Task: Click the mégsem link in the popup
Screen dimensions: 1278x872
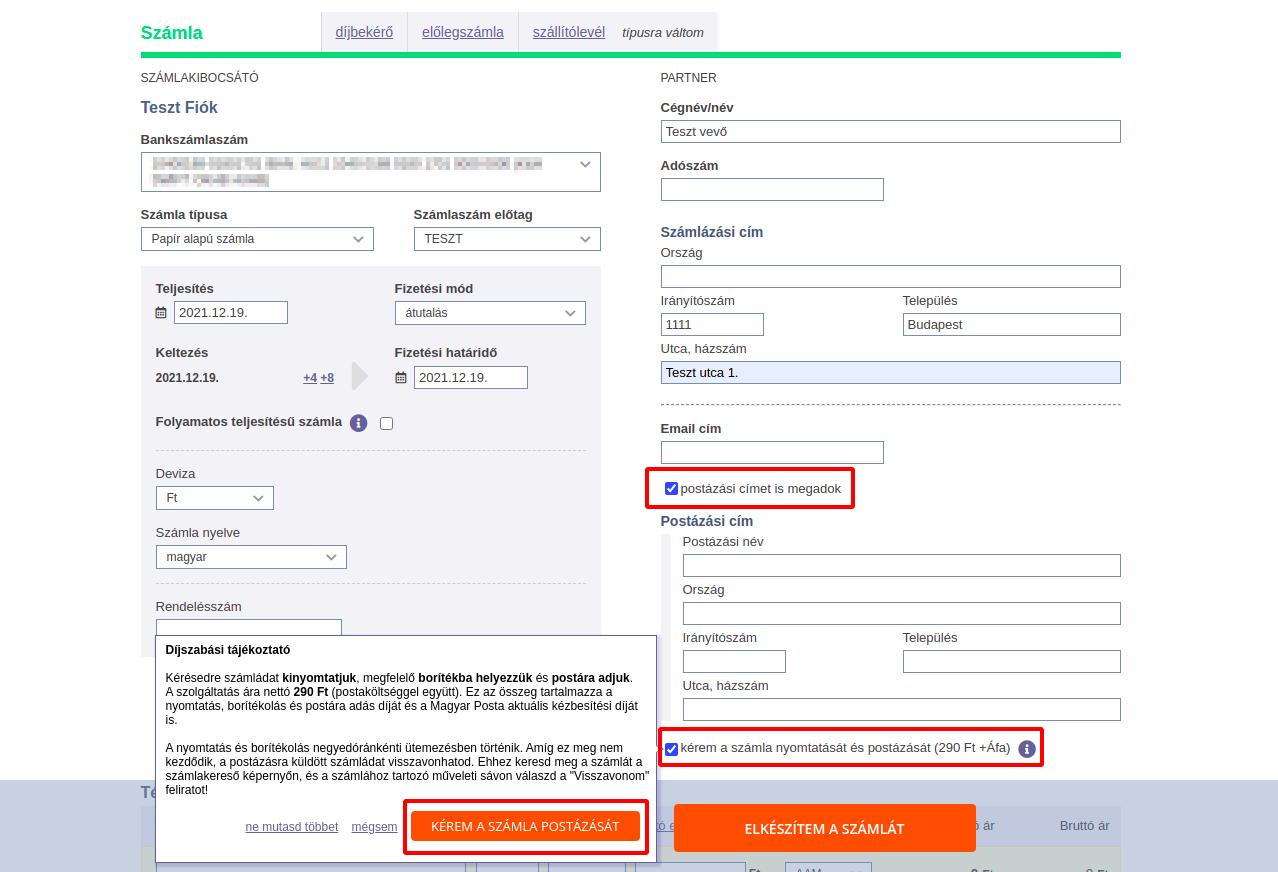Action: tap(374, 827)
